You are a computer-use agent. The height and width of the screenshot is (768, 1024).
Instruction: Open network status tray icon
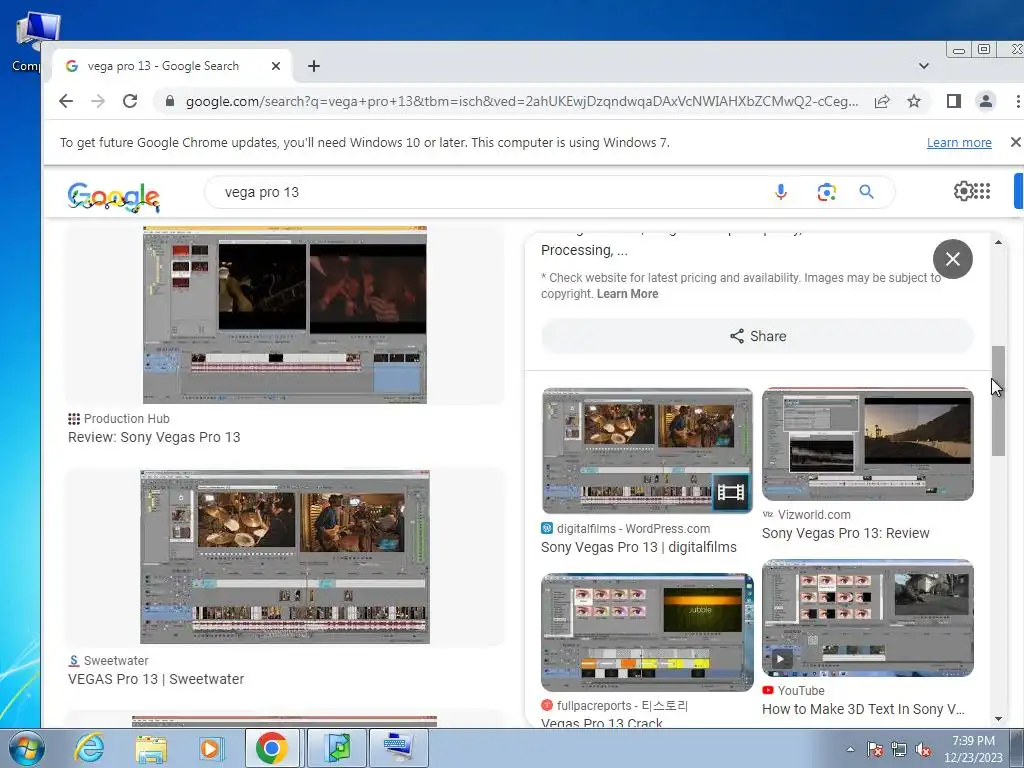(899, 749)
